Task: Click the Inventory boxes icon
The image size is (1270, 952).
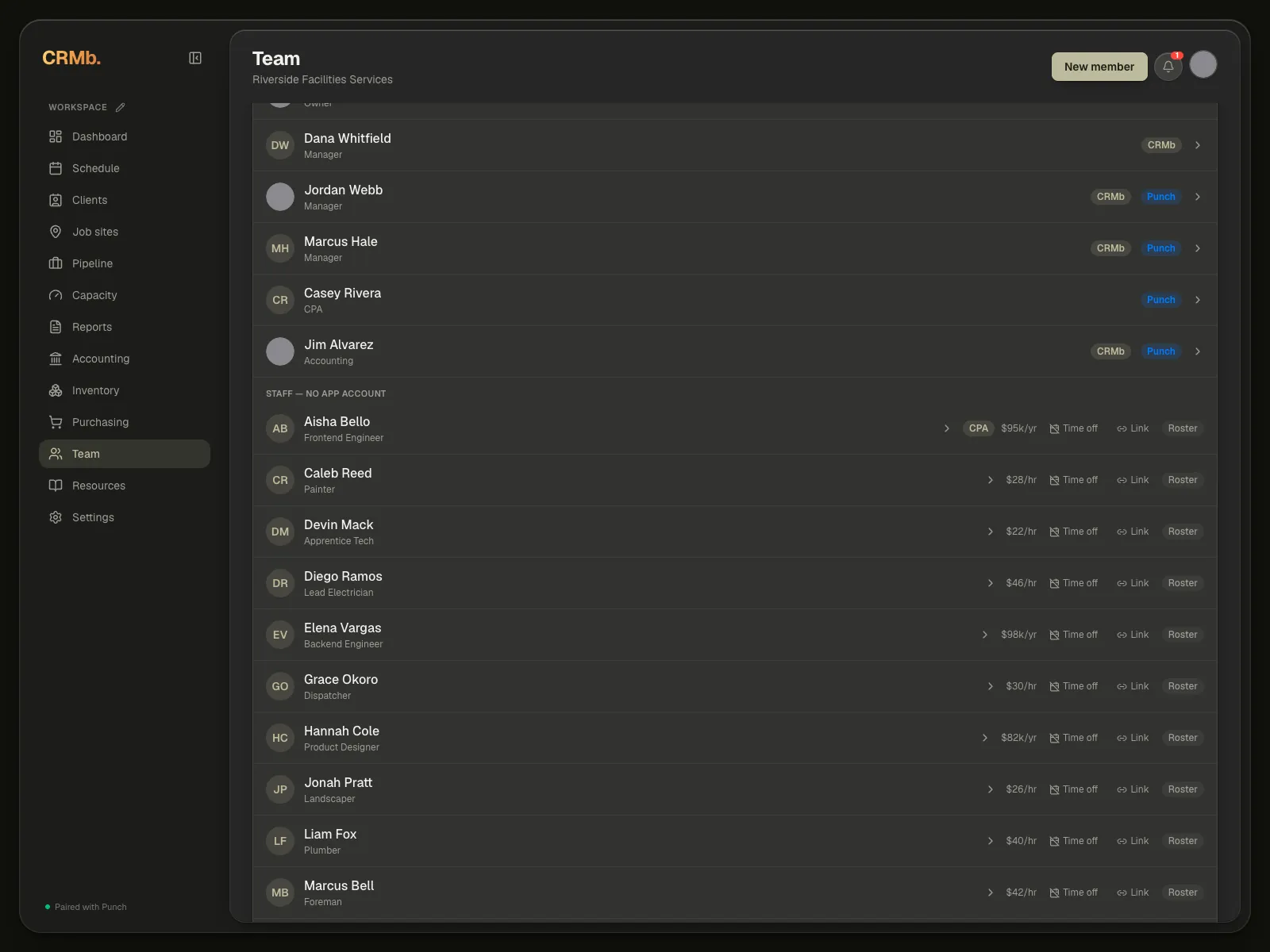Action: (x=56, y=390)
